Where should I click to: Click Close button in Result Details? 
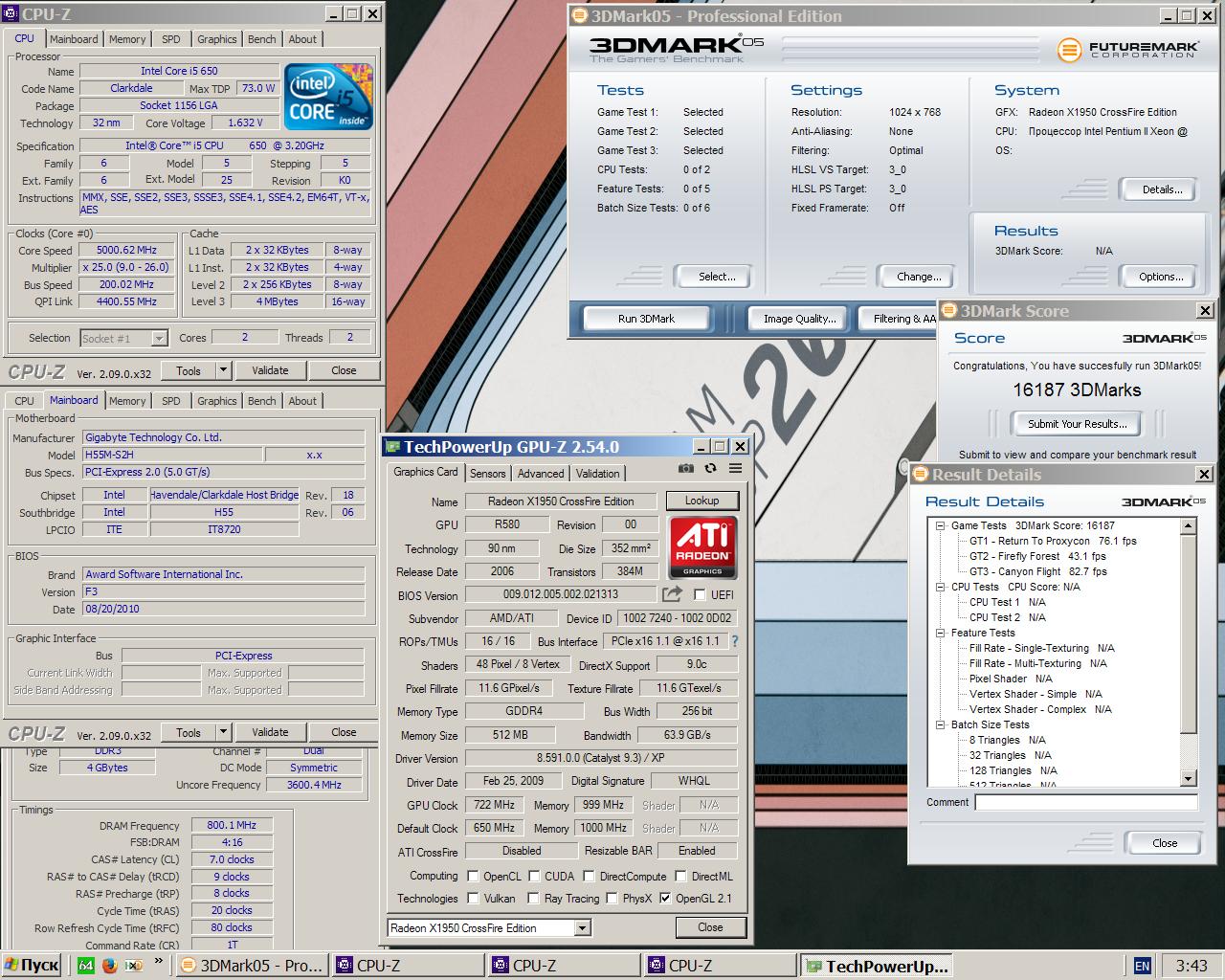[1165, 843]
